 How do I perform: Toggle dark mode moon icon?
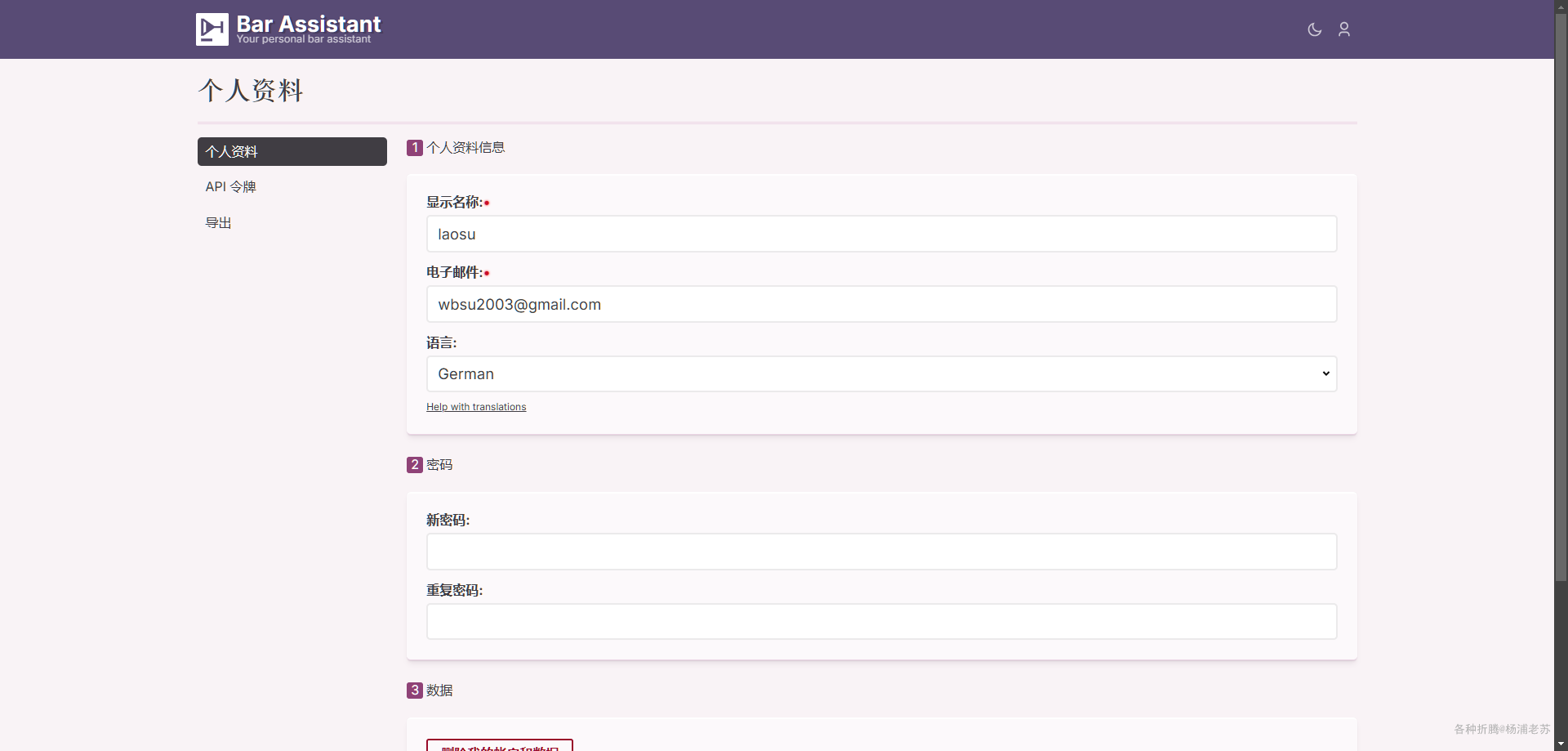[1315, 29]
